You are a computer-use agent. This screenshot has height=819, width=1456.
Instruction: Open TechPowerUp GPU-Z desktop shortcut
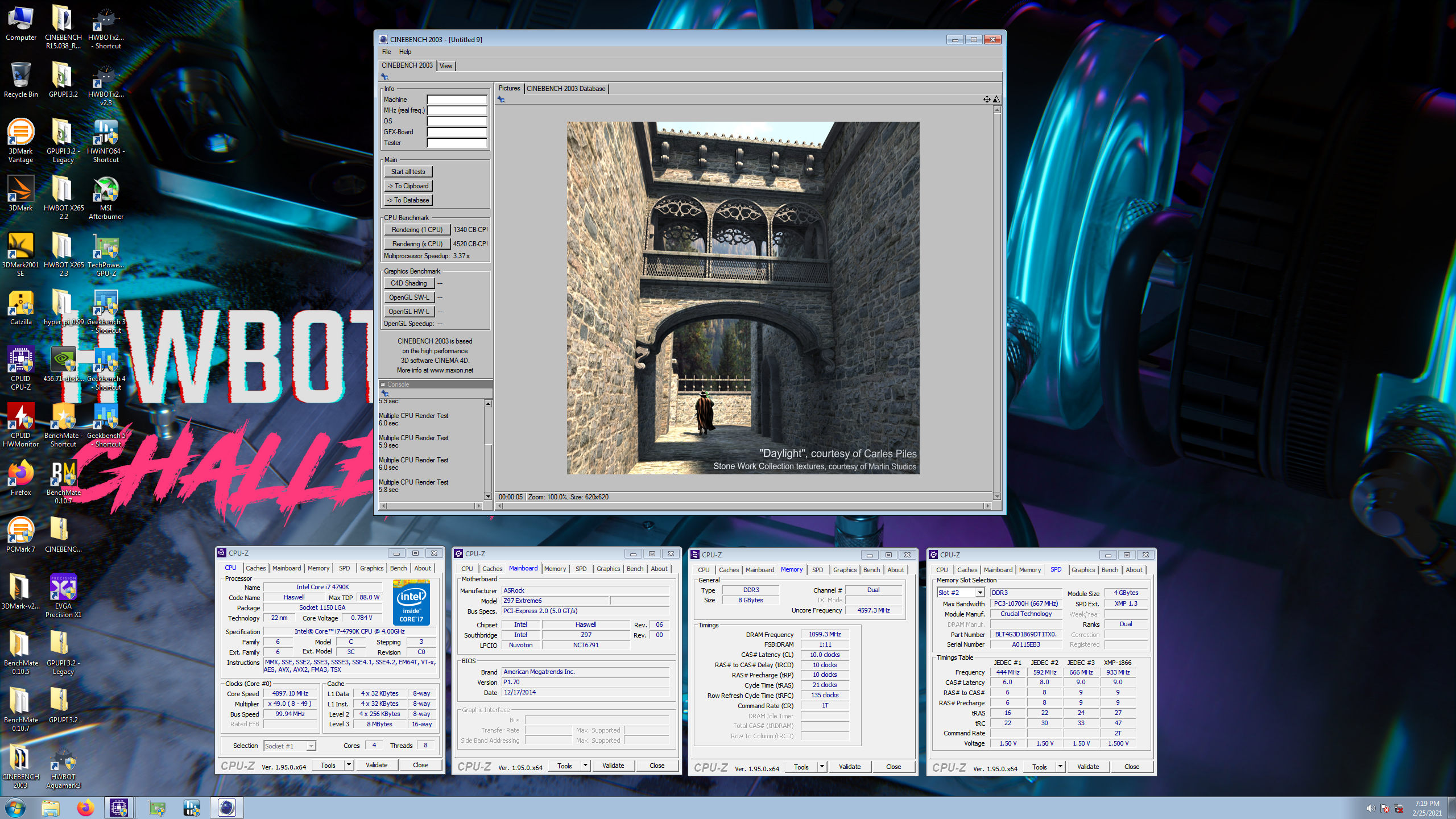106,254
